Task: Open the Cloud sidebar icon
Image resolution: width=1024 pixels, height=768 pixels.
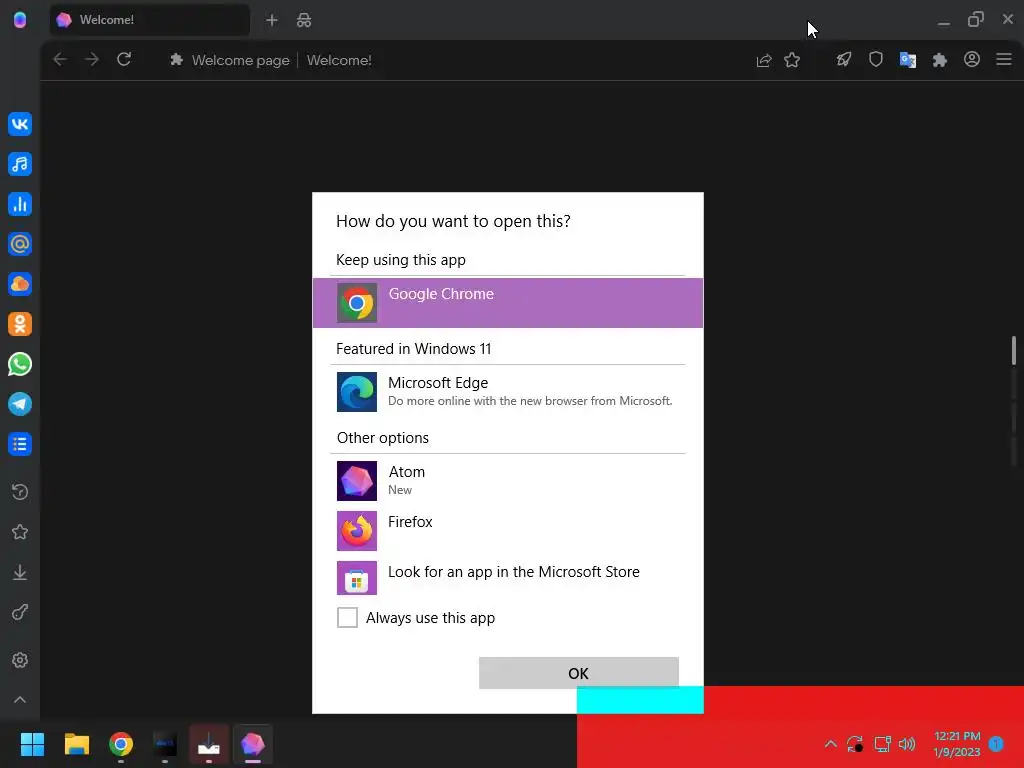Action: [20, 284]
